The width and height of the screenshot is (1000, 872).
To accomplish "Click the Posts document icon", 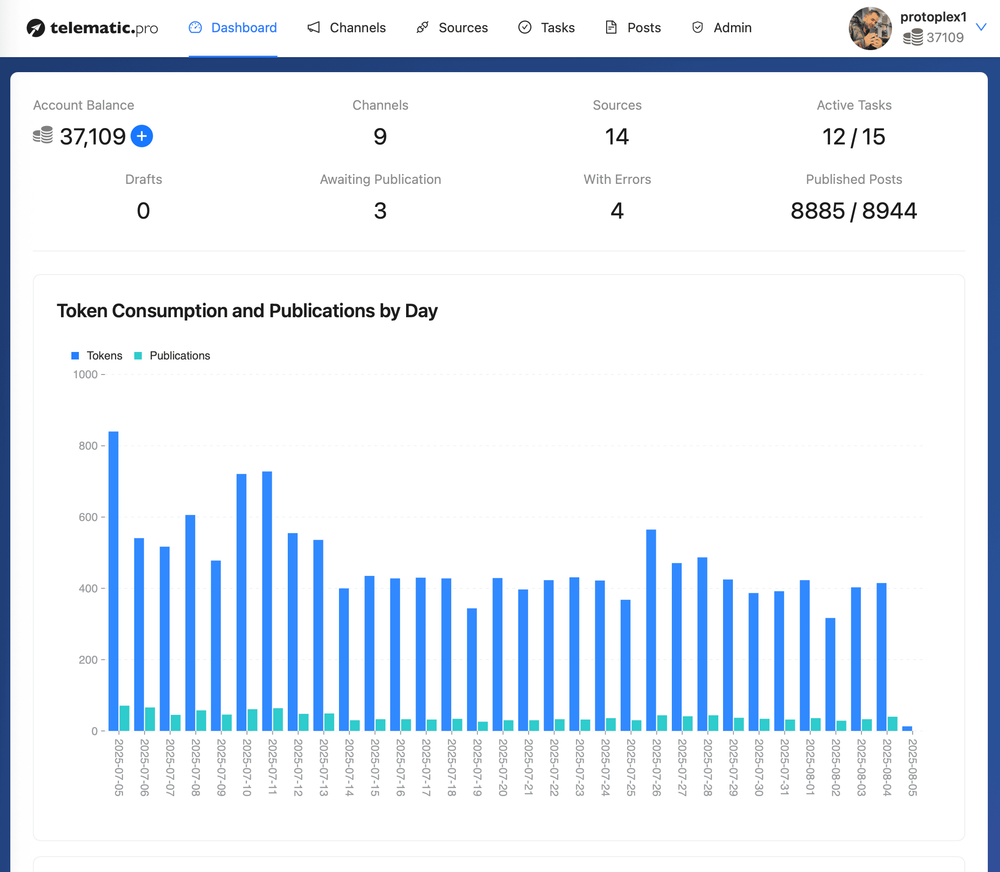I will 611,27.
